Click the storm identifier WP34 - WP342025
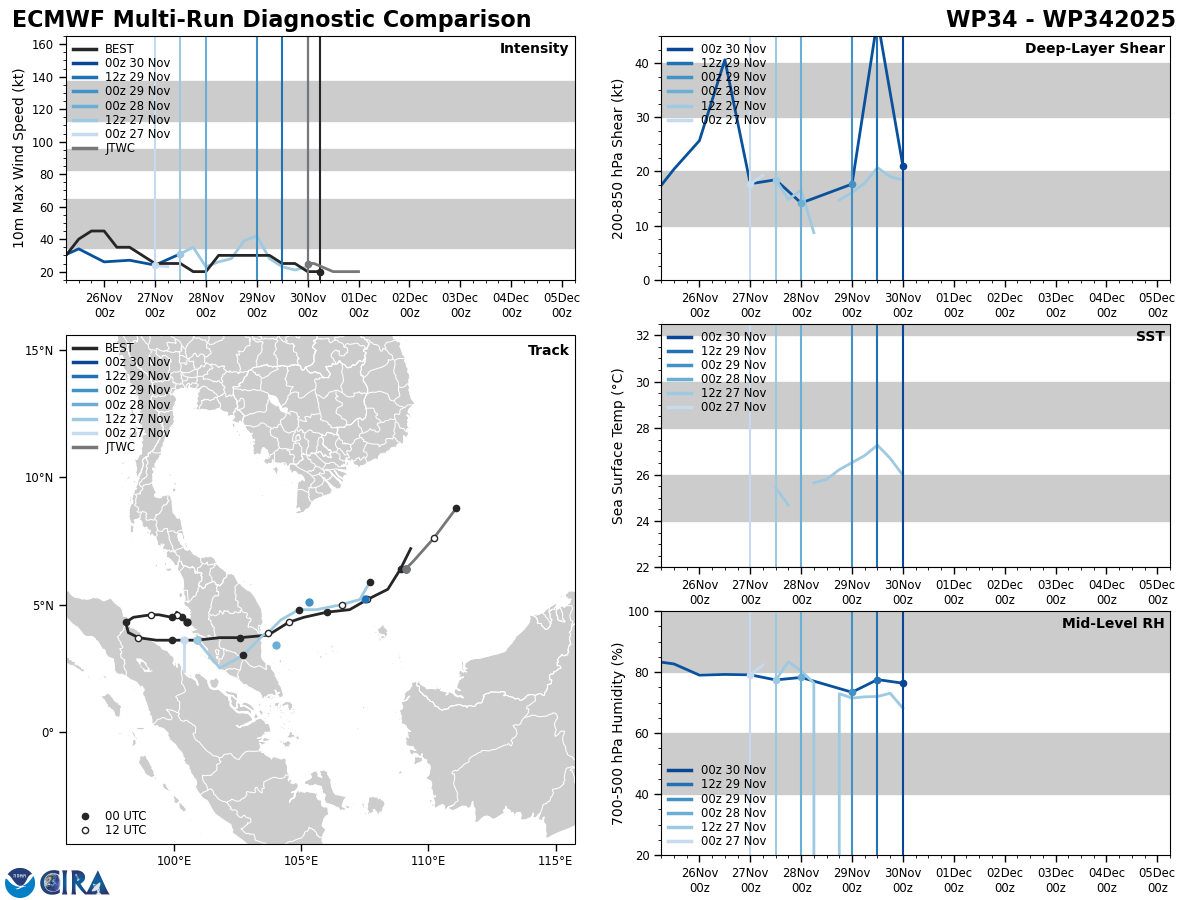 pos(1061,20)
